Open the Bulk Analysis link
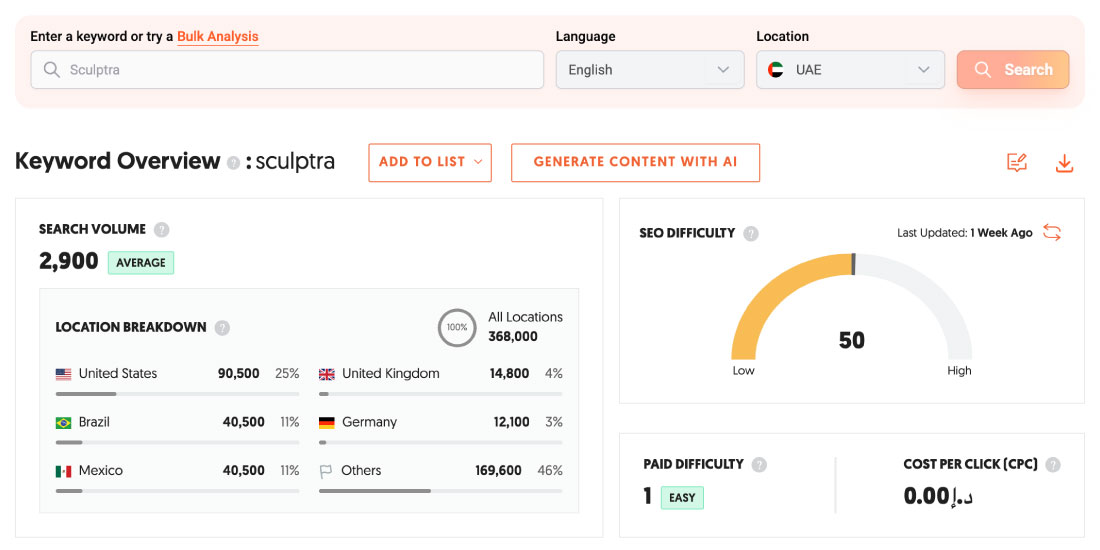Screen dimensions: 1100x550 click(x=218, y=37)
